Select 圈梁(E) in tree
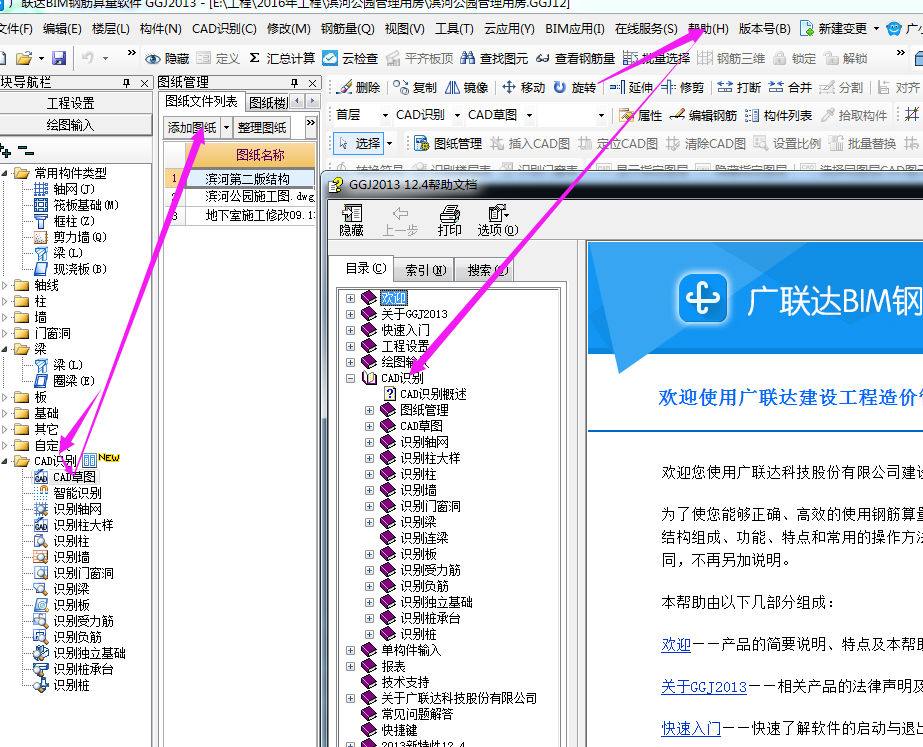This screenshot has width=923, height=747. click(x=74, y=381)
